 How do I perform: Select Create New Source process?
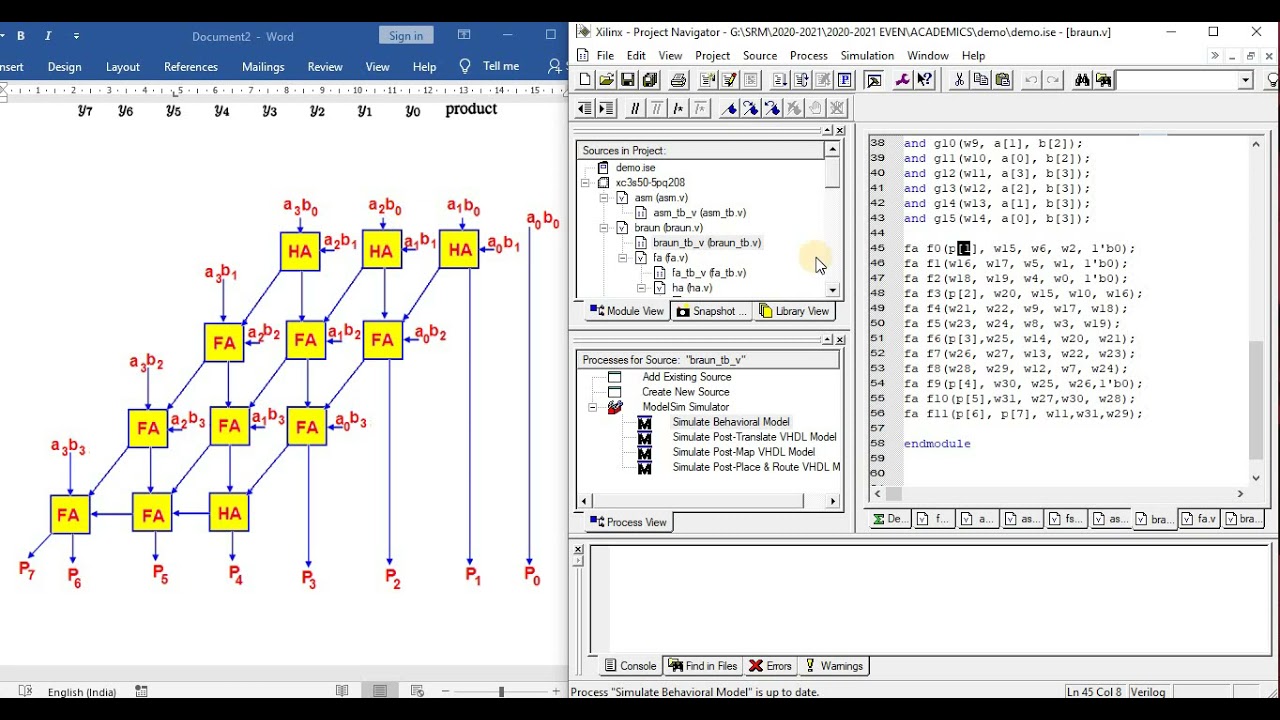(686, 392)
